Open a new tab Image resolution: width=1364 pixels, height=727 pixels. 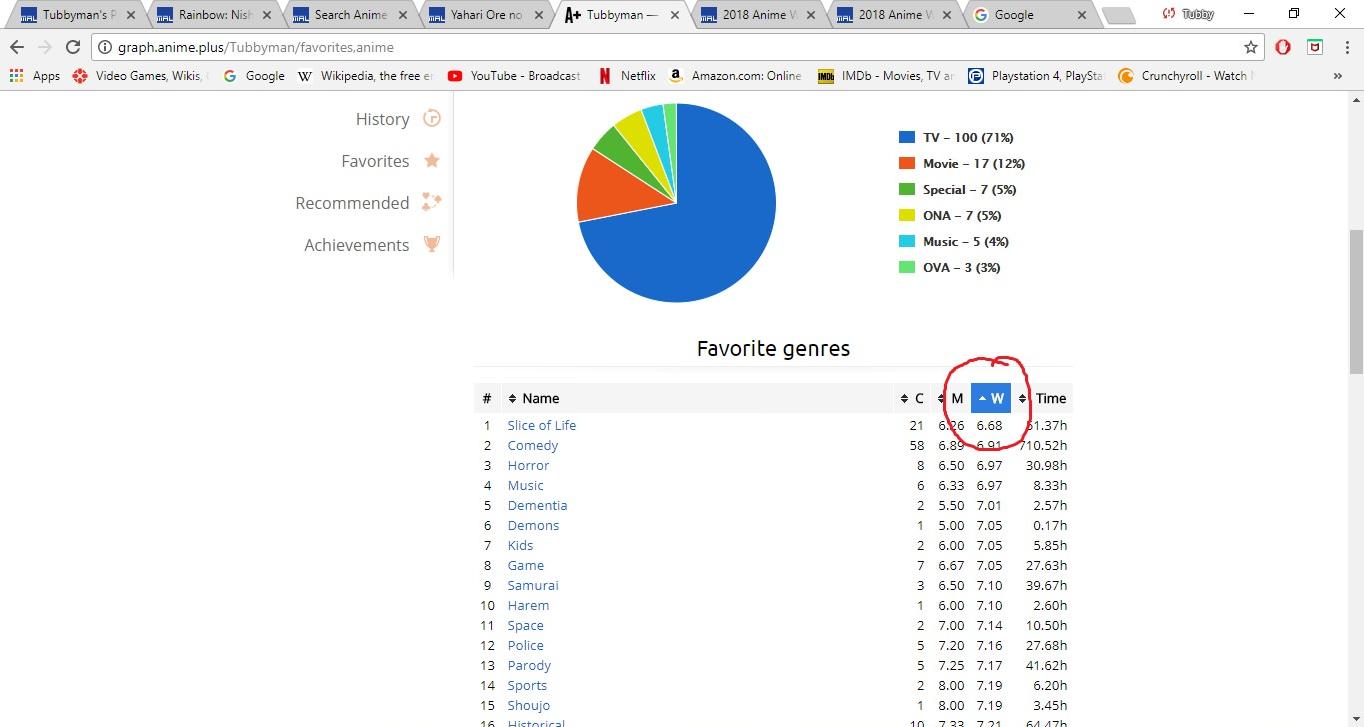(x=1119, y=15)
